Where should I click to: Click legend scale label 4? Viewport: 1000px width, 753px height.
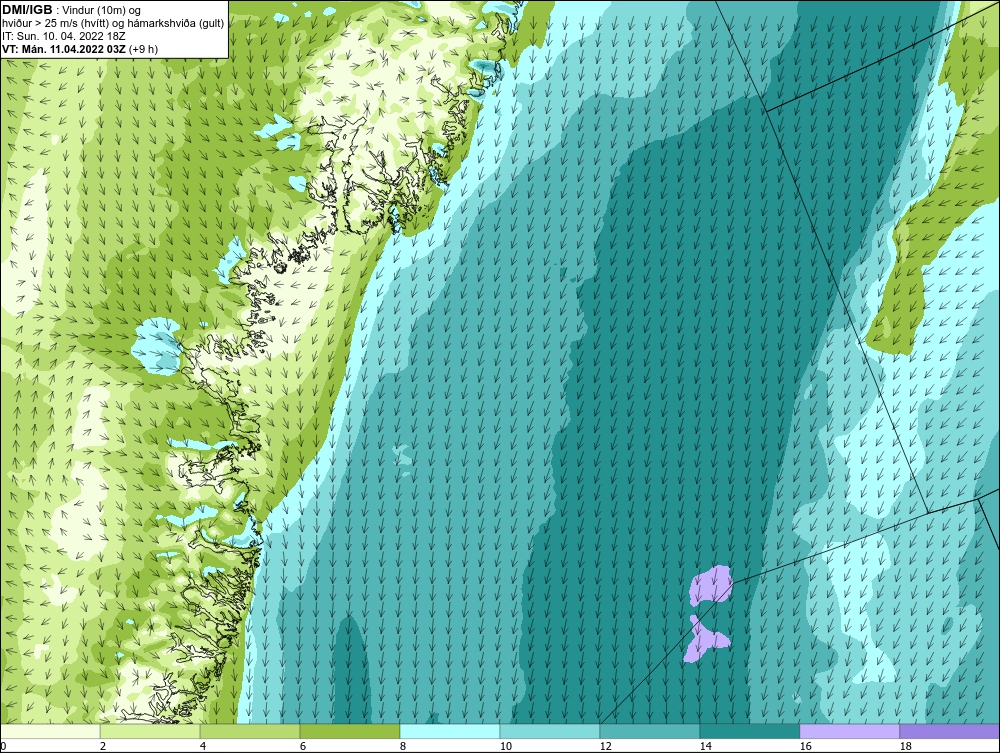click(203, 746)
